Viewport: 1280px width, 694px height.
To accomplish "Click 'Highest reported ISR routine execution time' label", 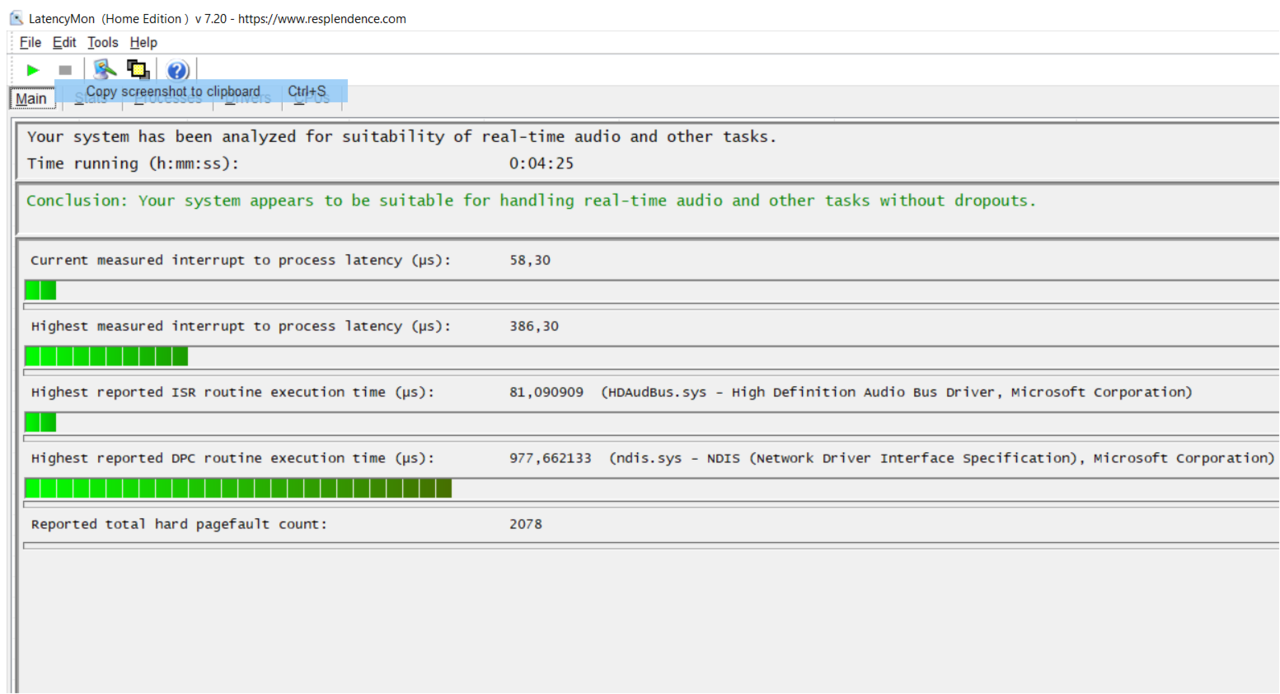I will point(233,392).
